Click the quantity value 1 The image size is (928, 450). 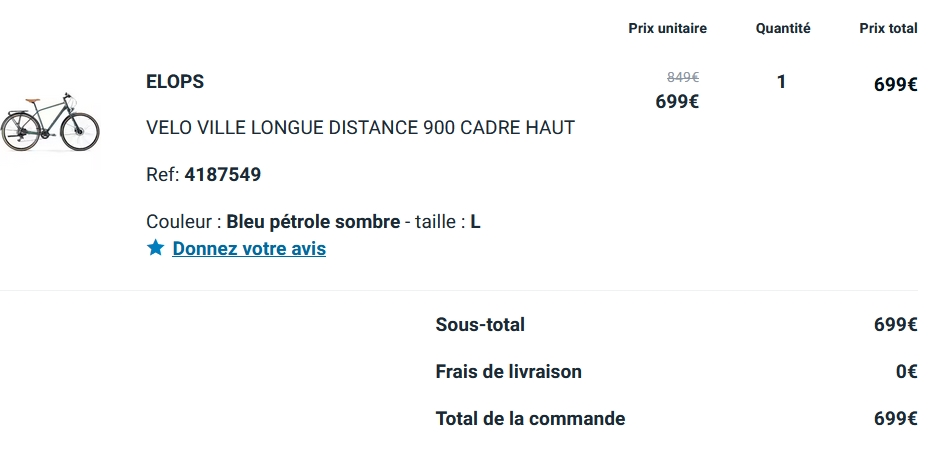[x=781, y=82]
